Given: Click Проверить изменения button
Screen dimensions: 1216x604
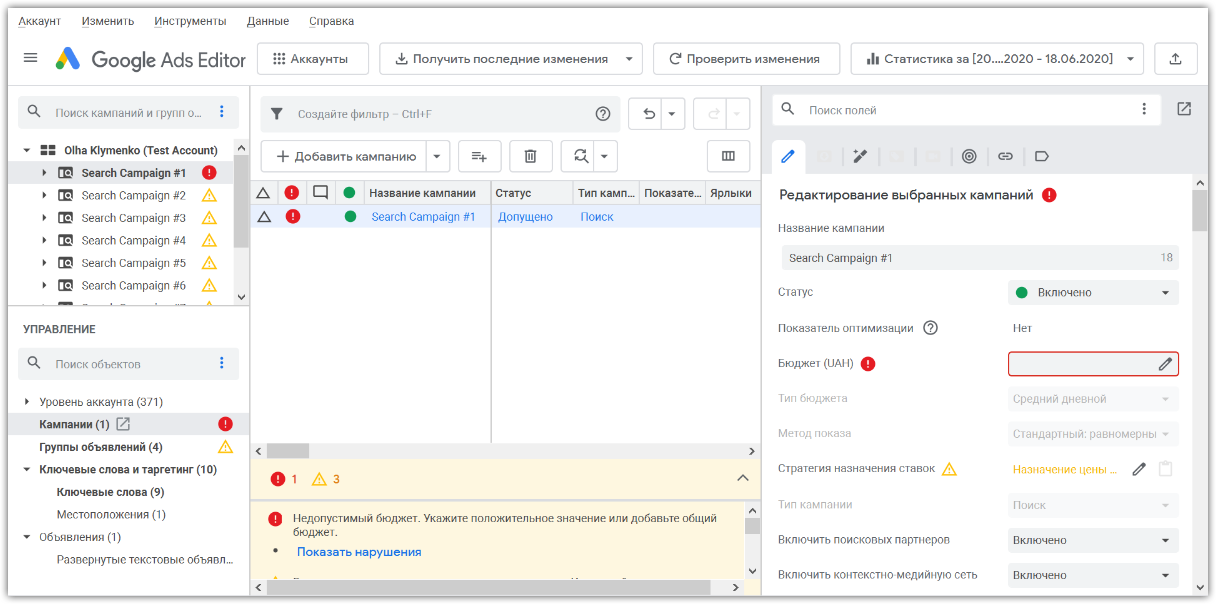Looking at the screenshot, I should click(745, 59).
